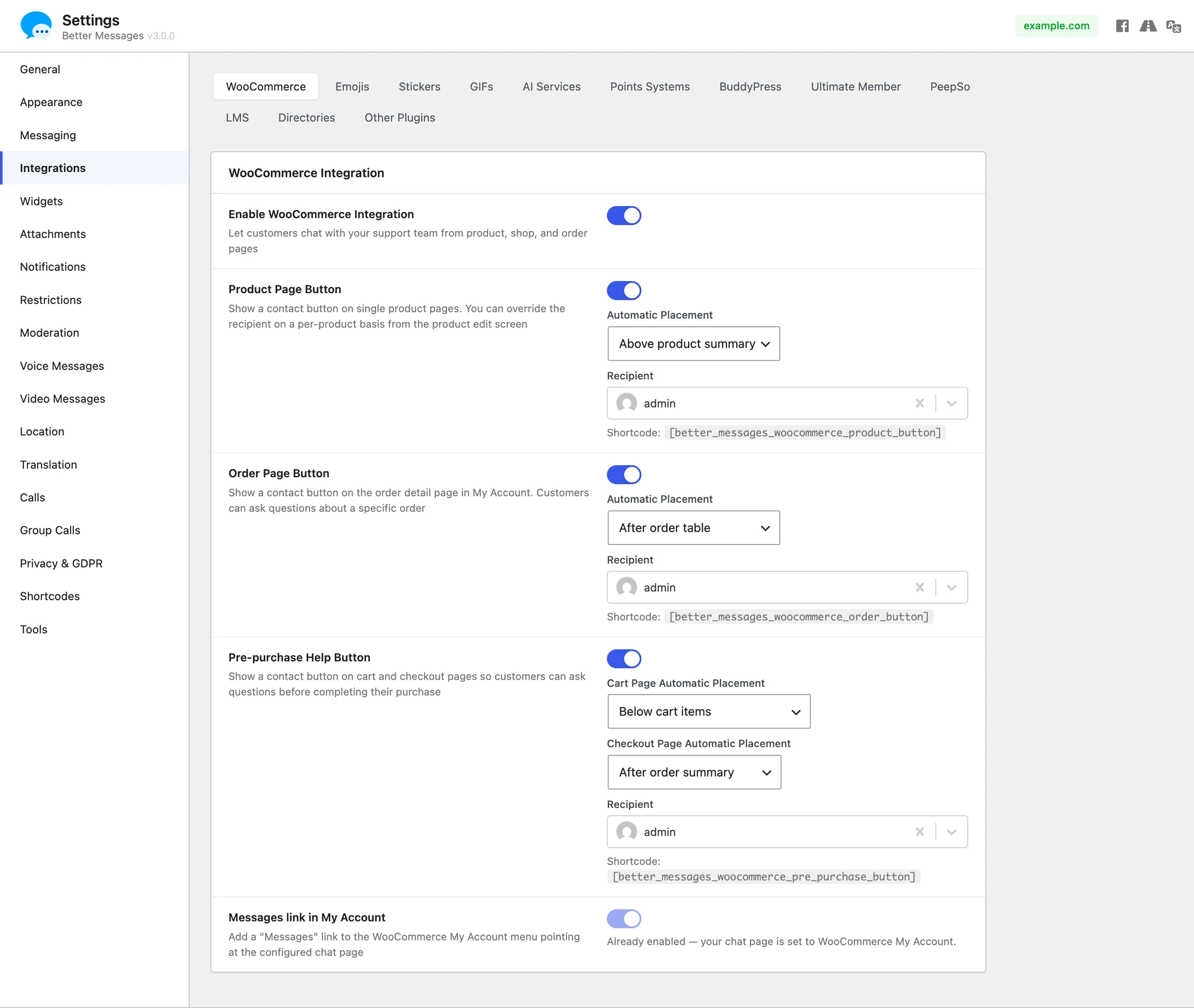The image size is (1194, 1008).
Task: Click admin avatar in Order Page recipient
Action: (626, 588)
